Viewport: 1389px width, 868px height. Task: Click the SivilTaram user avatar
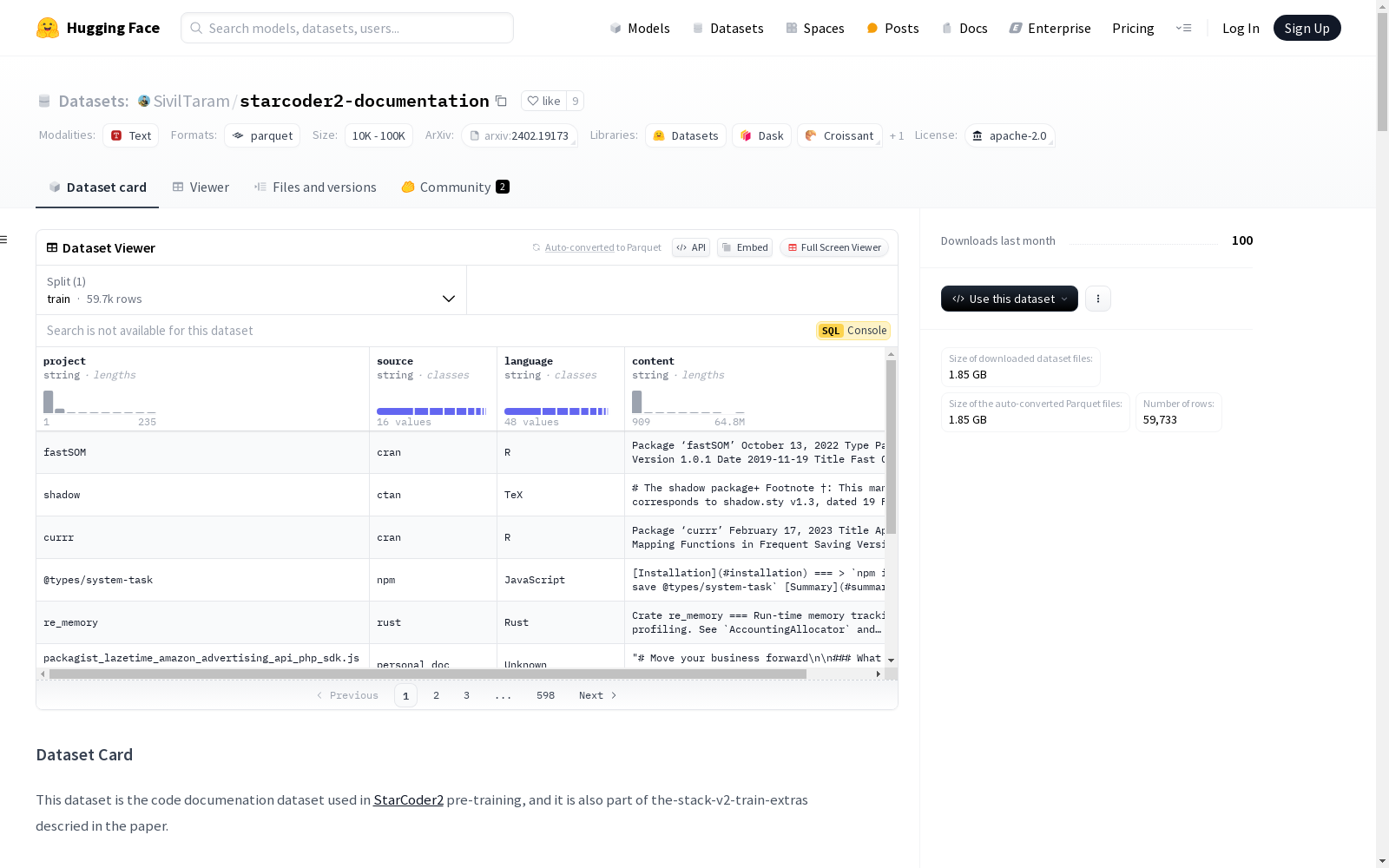144,101
